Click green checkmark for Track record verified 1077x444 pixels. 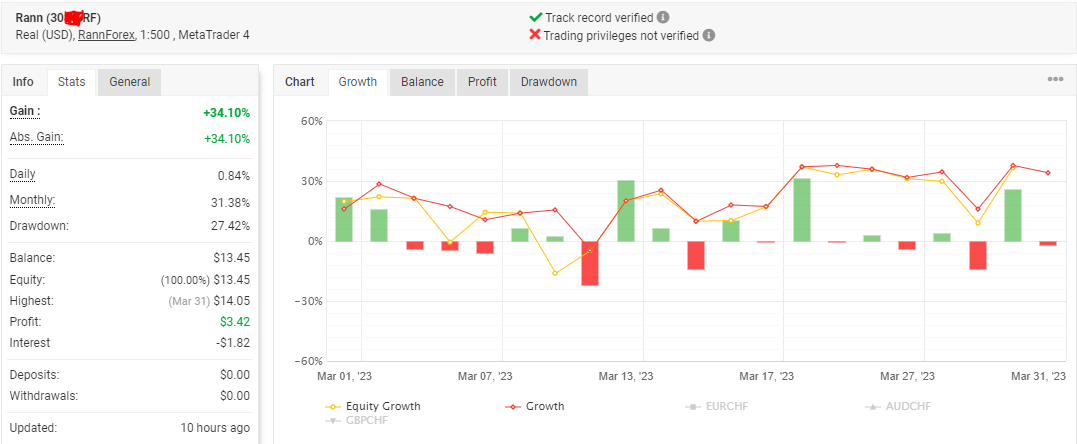536,18
